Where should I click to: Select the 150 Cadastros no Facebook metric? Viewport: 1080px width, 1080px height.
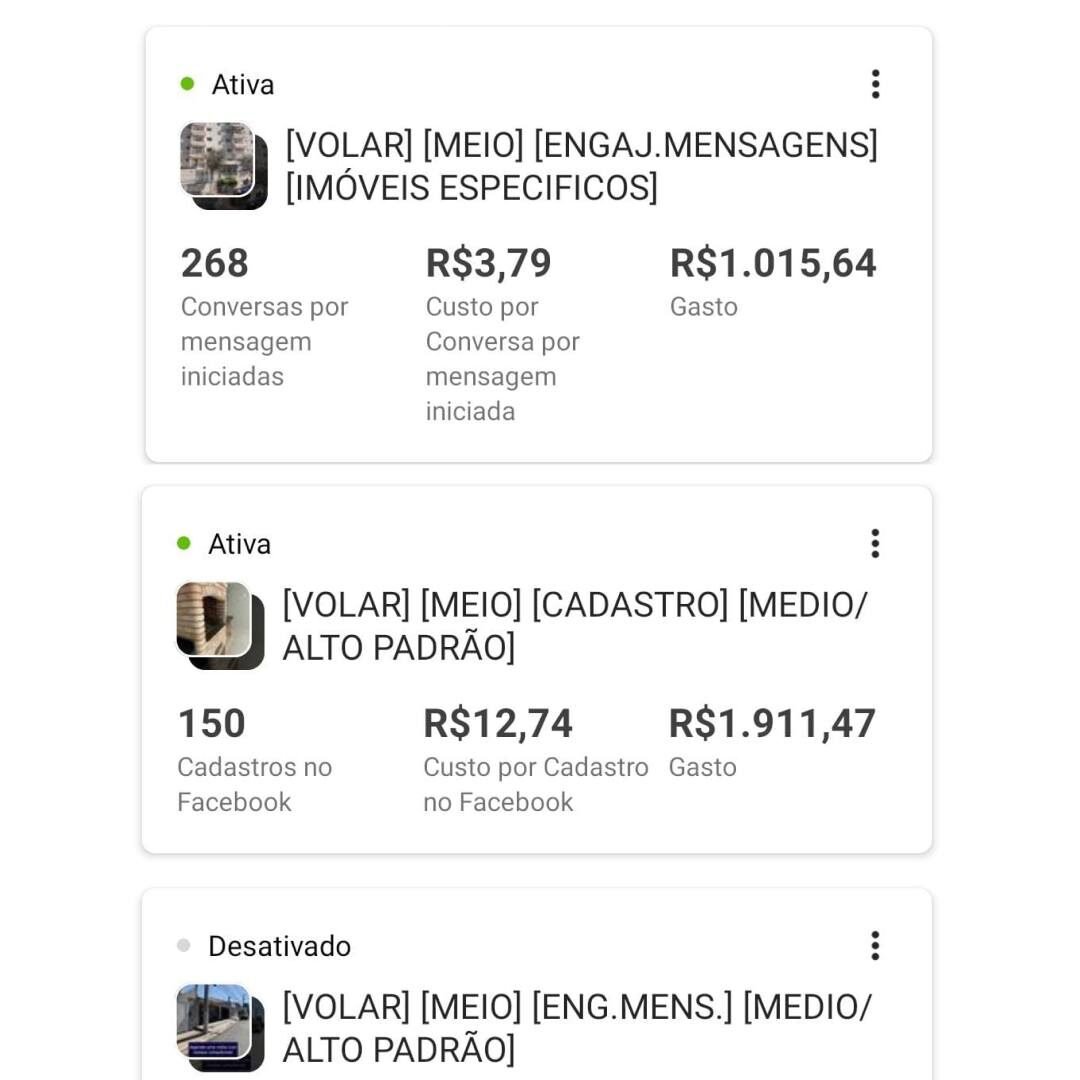(212, 724)
